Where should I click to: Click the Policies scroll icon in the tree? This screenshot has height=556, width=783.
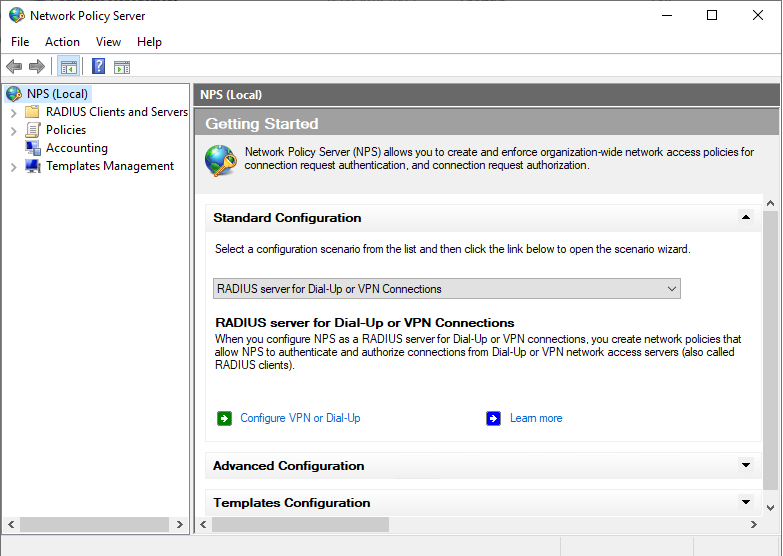tap(33, 130)
